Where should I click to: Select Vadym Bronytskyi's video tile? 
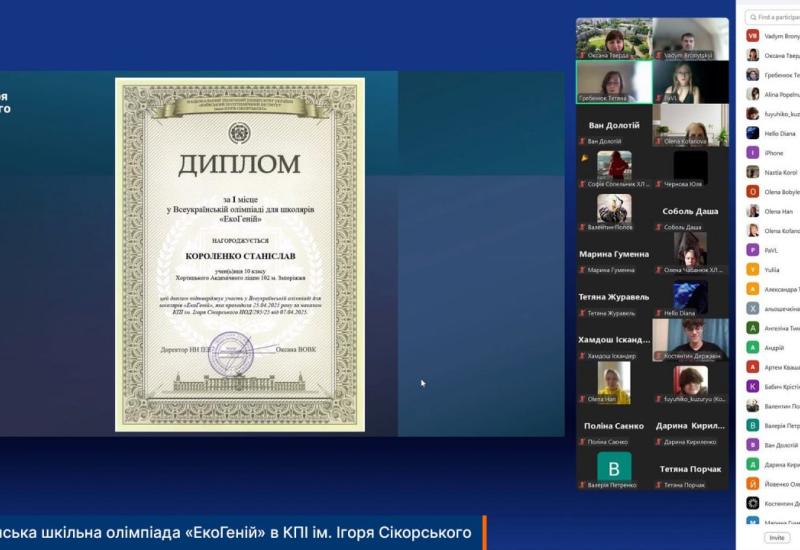point(691,39)
